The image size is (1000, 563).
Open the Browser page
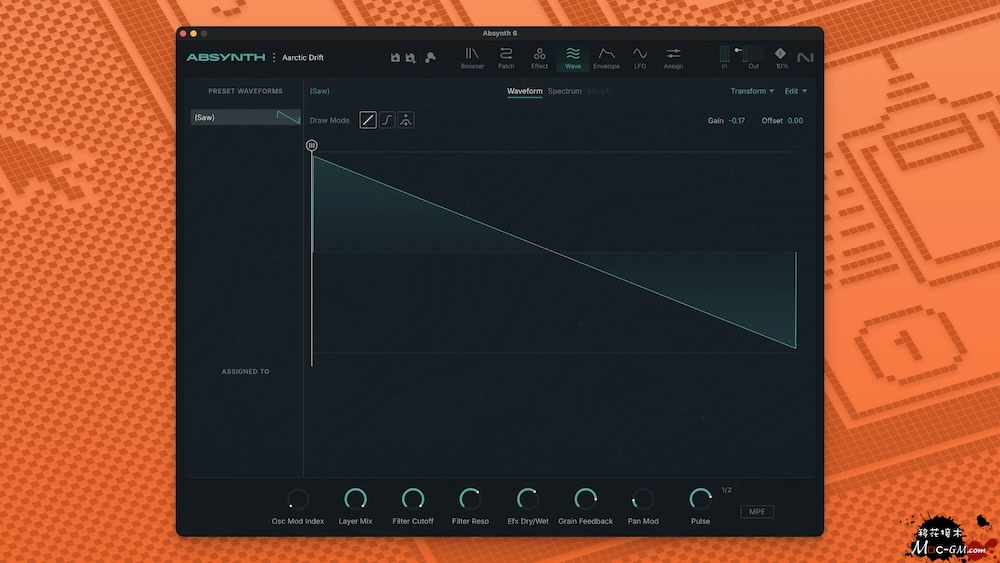tap(472, 58)
